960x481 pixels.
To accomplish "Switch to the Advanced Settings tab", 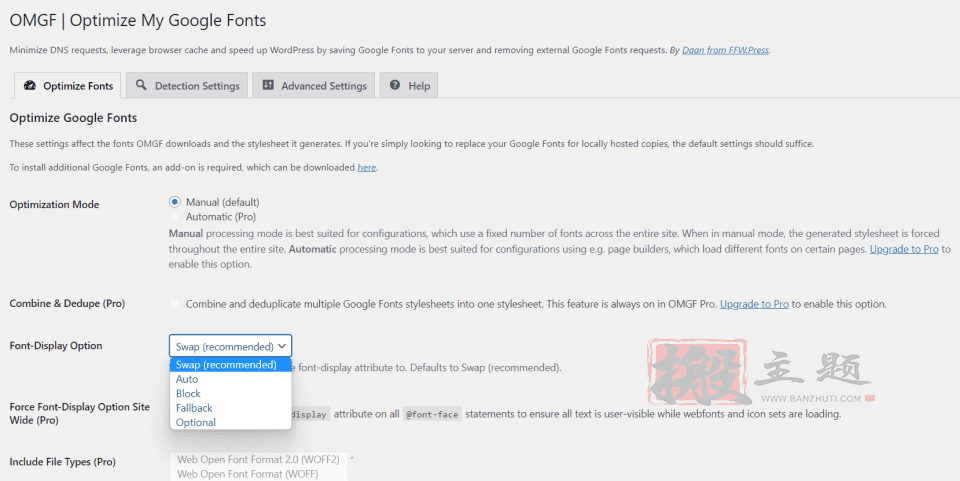I will [x=313, y=86].
